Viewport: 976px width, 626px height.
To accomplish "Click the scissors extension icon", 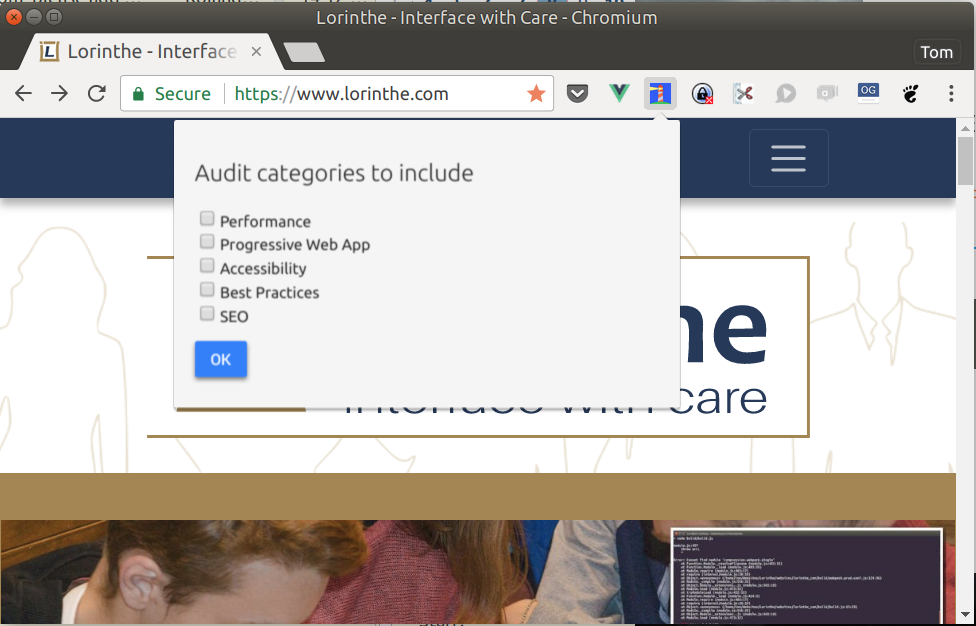I will [x=744, y=94].
